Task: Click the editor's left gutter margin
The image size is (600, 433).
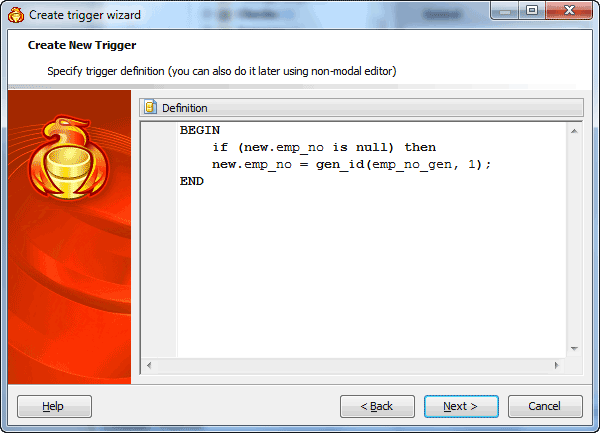Action: tap(159, 240)
